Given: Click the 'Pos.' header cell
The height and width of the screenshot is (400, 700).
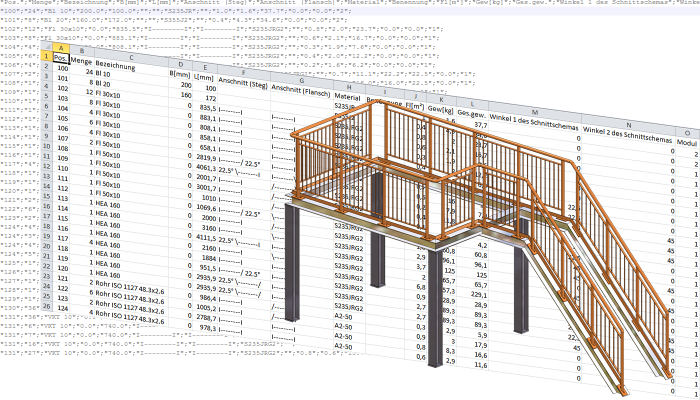Looking at the screenshot, I should pyautogui.click(x=62, y=58).
